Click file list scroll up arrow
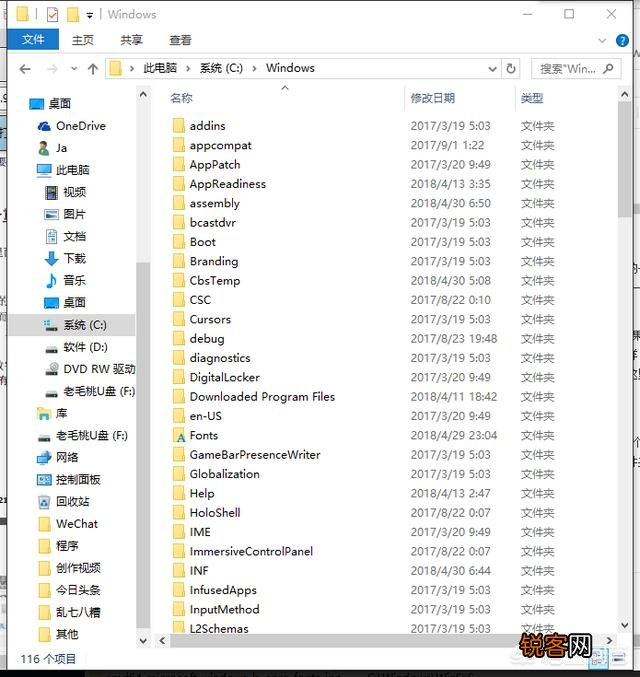This screenshot has height=677, width=640. pyautogui.click(x=624, y=94)
